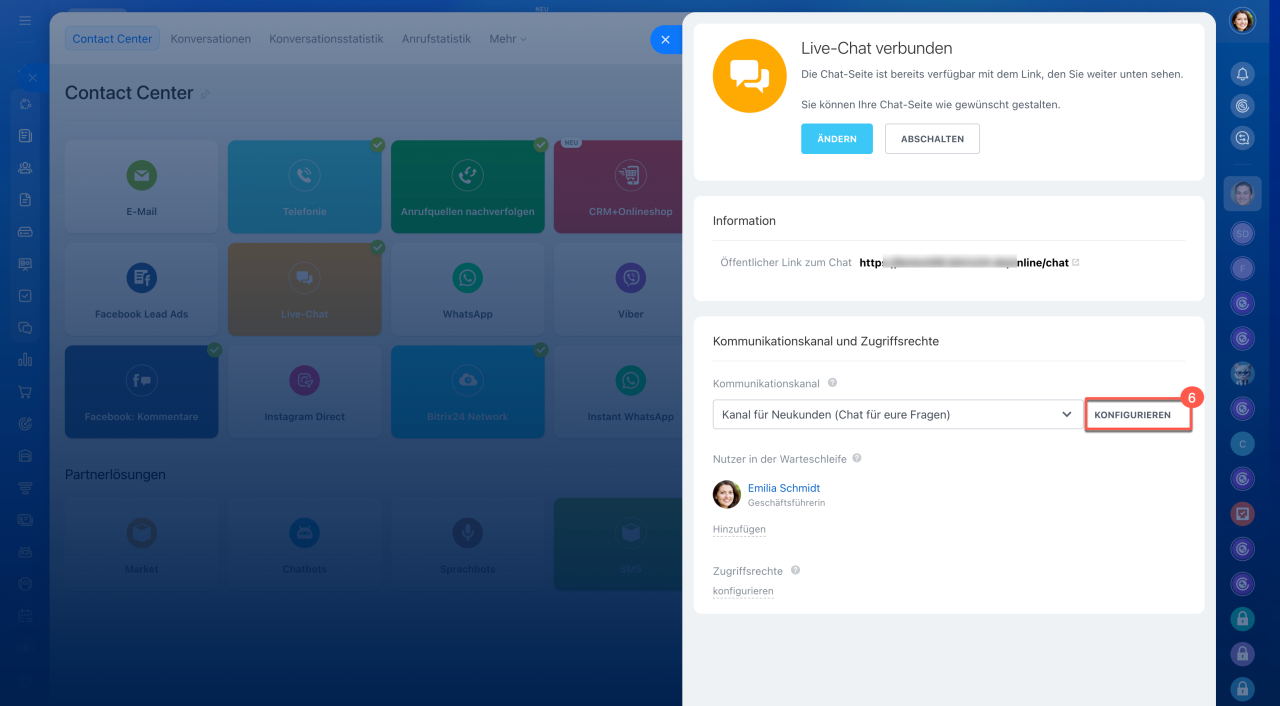The image size is (1280, 706).
Task: Open the WhatsApp tile
Action: pyautogui.click(x=467, y=289)
